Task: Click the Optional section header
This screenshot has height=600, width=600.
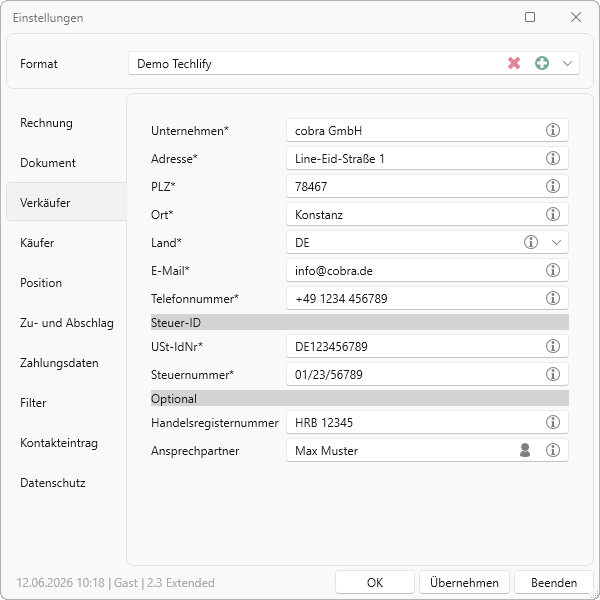Action: pos(360,398)
